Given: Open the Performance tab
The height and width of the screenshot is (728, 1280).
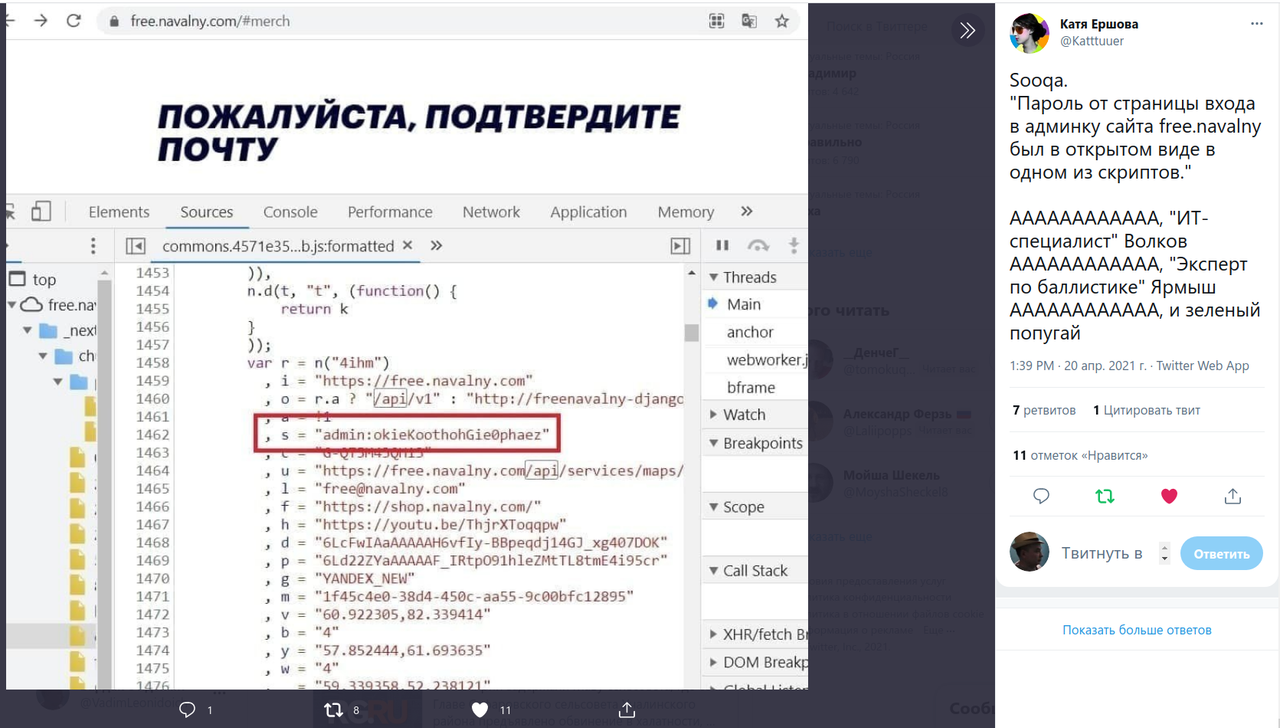Looking at the screenshot, I should click(390, 212).
